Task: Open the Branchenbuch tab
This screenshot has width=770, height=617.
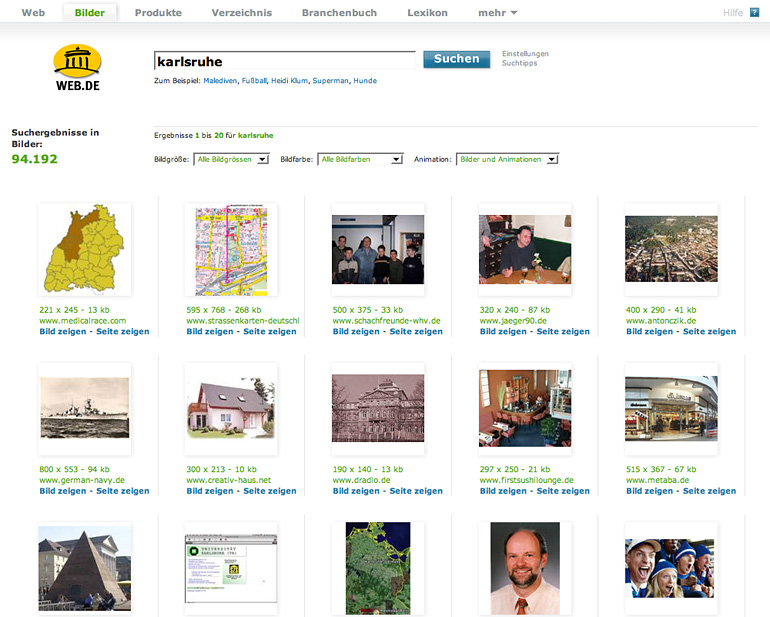Action: 339,13
